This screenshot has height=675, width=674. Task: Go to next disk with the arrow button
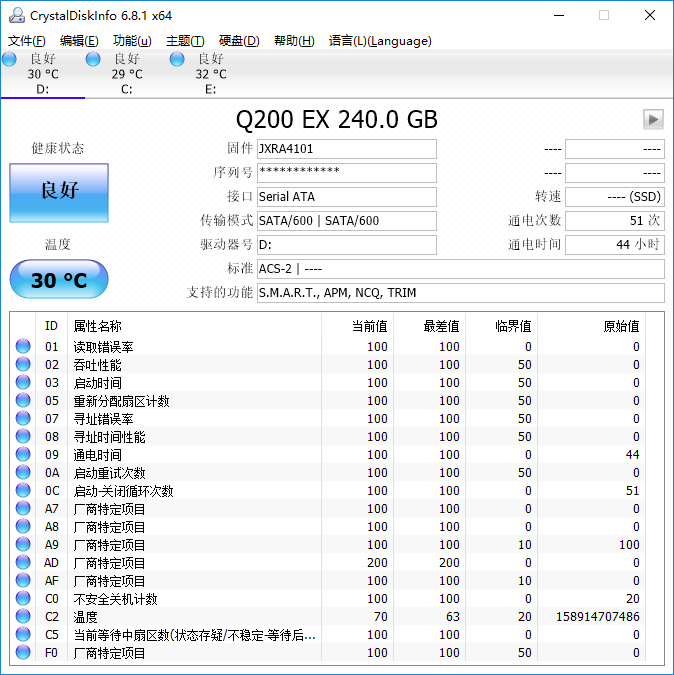tap(653, 119)
